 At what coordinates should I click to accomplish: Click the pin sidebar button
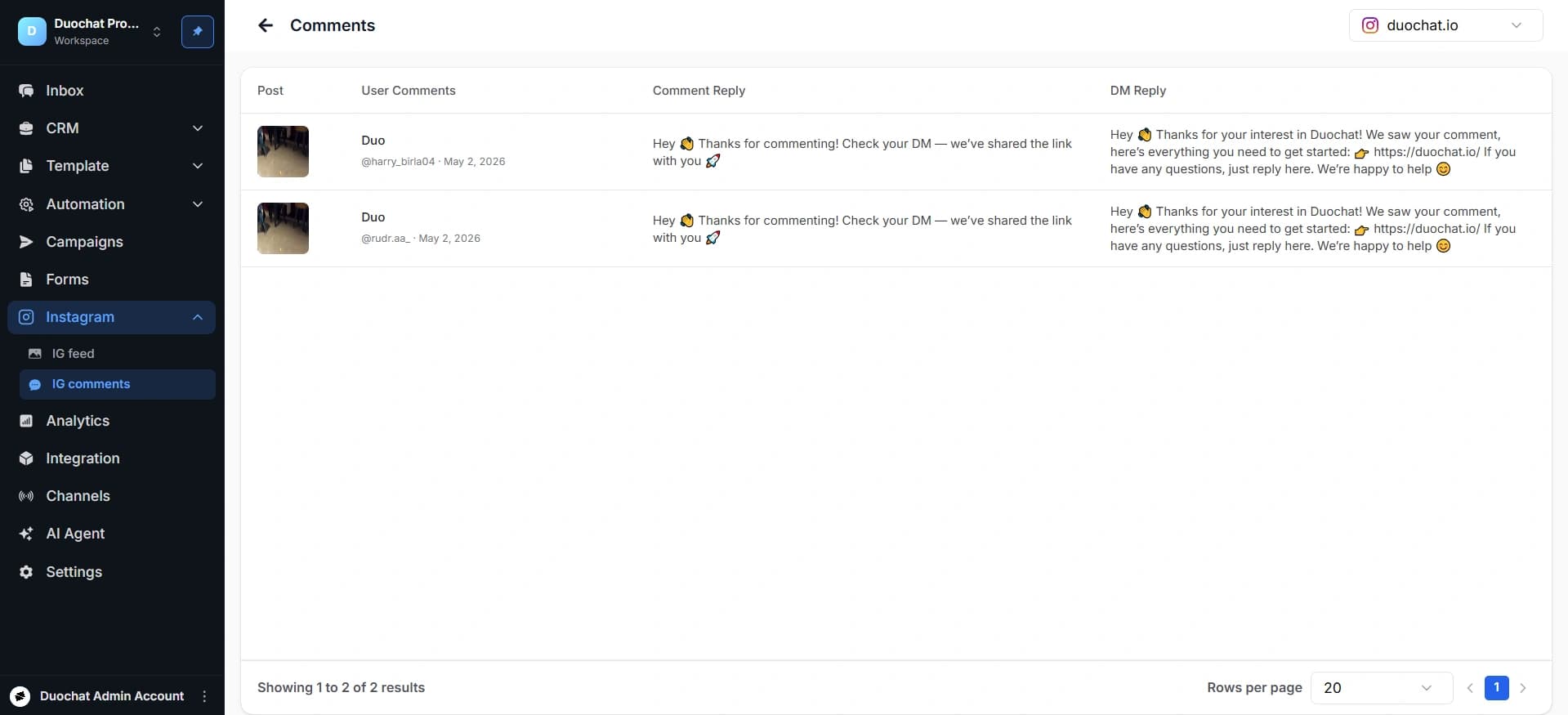click(198, 32)
